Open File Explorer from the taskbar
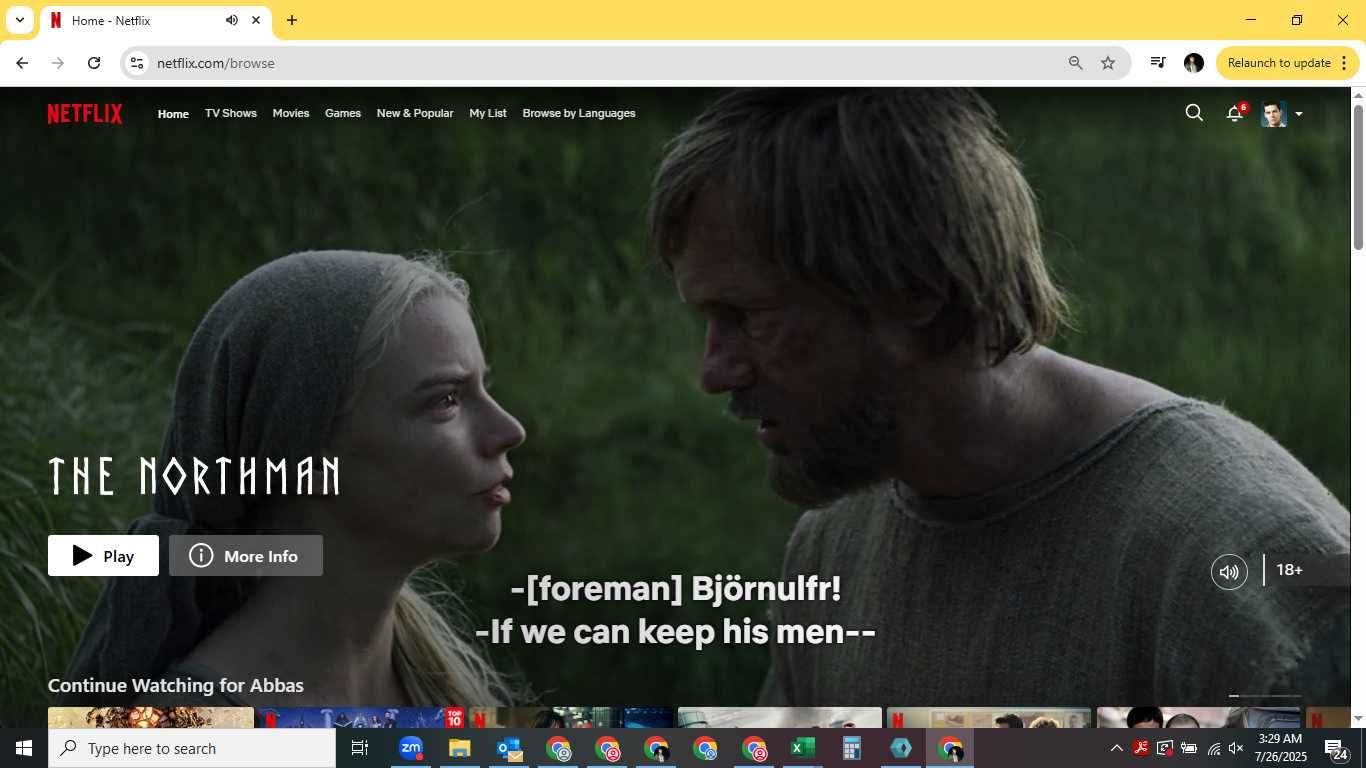Image resolution: width=1366 pixels, height=768 pixels. pos(460,748)
